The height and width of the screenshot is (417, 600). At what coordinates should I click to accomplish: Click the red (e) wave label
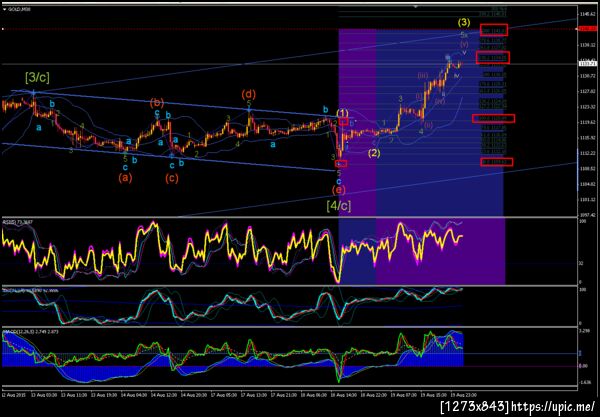[x=339, y=189]
